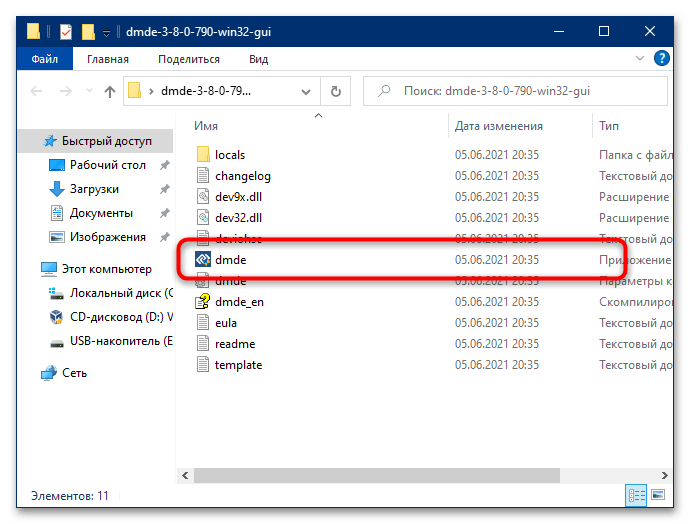
Task: Click the refresh folder button
Action: (336, 92)
